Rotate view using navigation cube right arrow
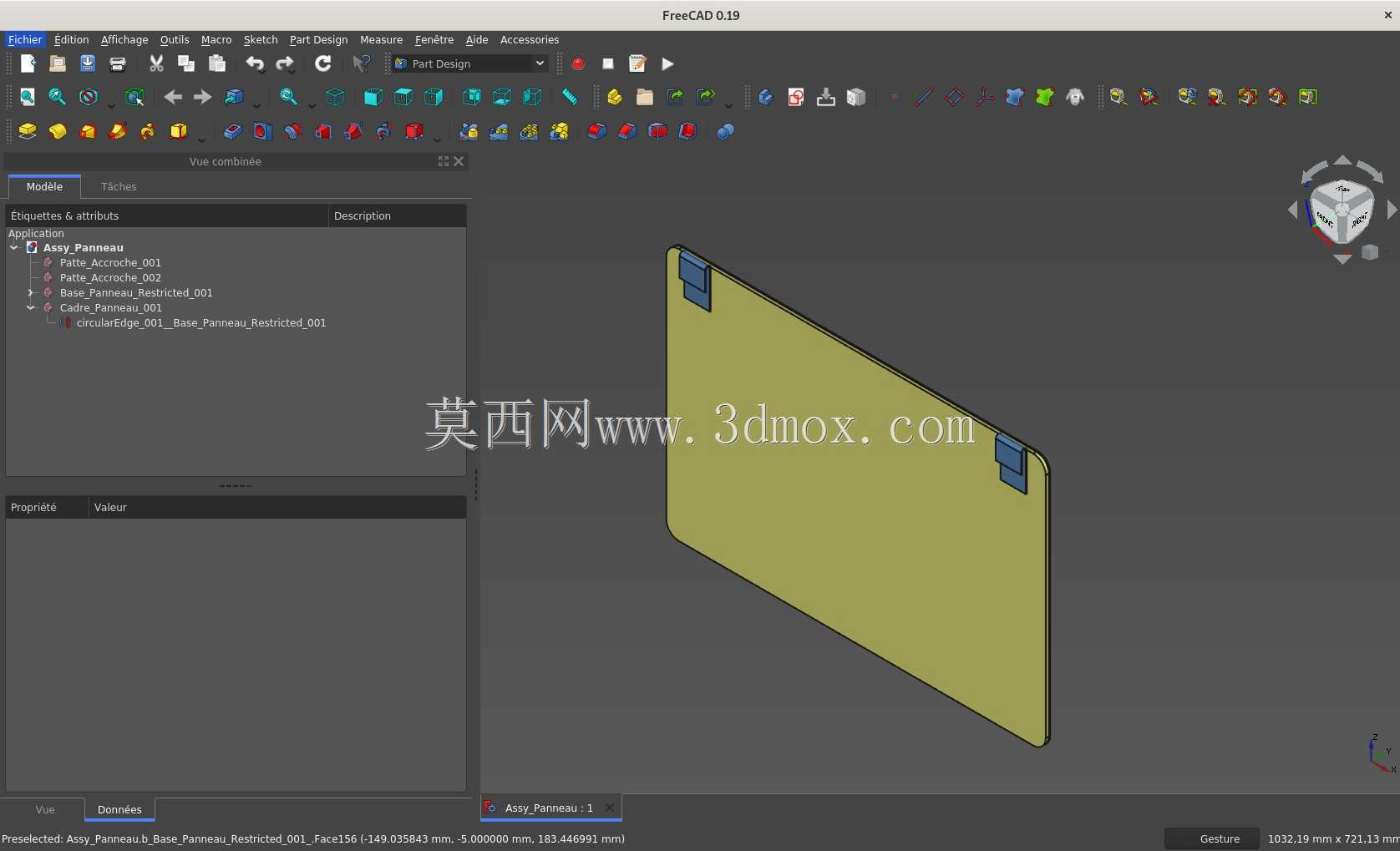Screen dimensions: 1400x851 [x=1392, y=210]
